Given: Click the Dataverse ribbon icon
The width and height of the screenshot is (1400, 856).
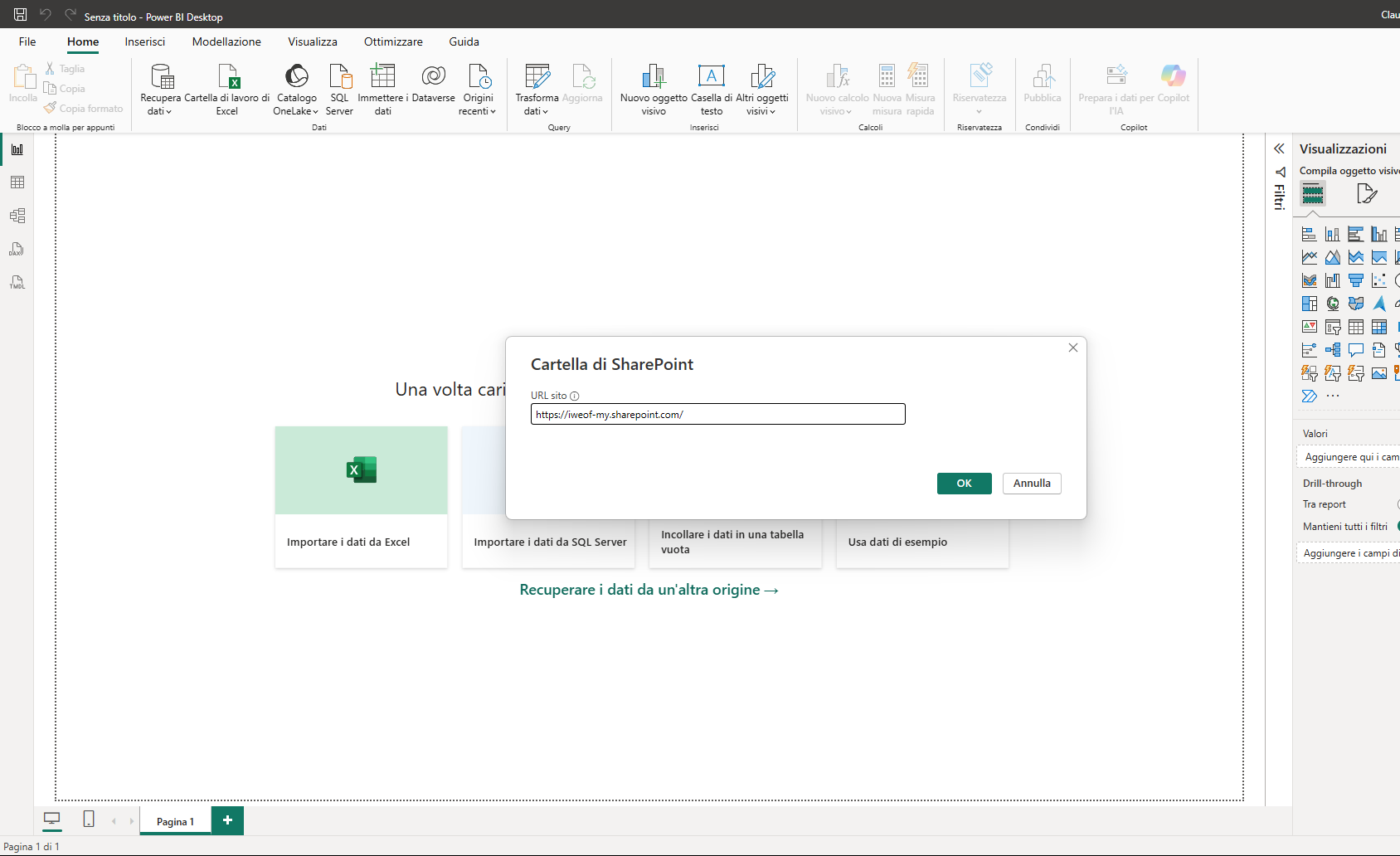Looking at the screenshot, I should coord(433,84).
